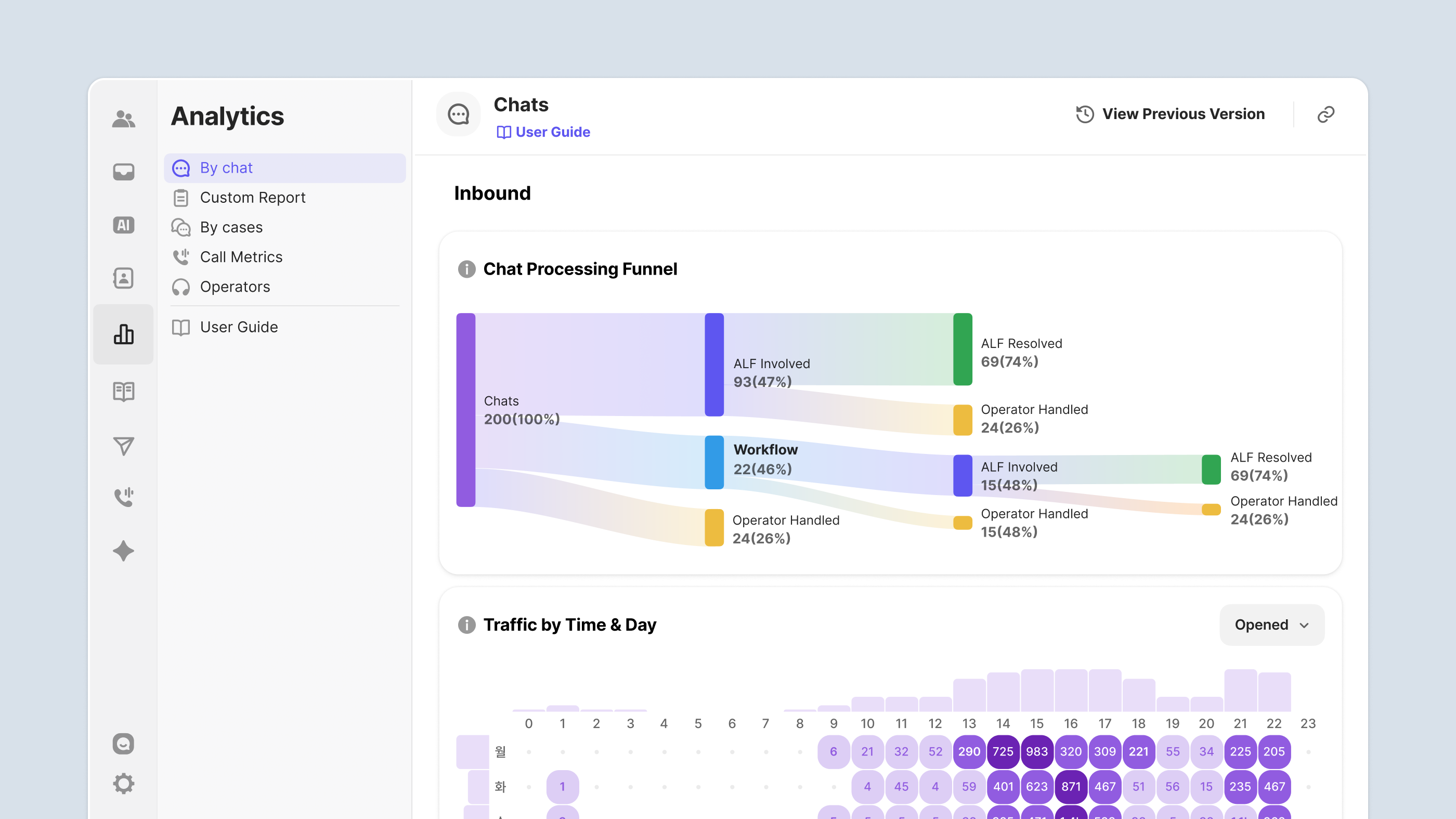Image resolution: width=1456 pixels, height=819 pixels.
Task: Select Custom Report in Analytics menu
Action: pyautogui.click(x=252, y=198)
